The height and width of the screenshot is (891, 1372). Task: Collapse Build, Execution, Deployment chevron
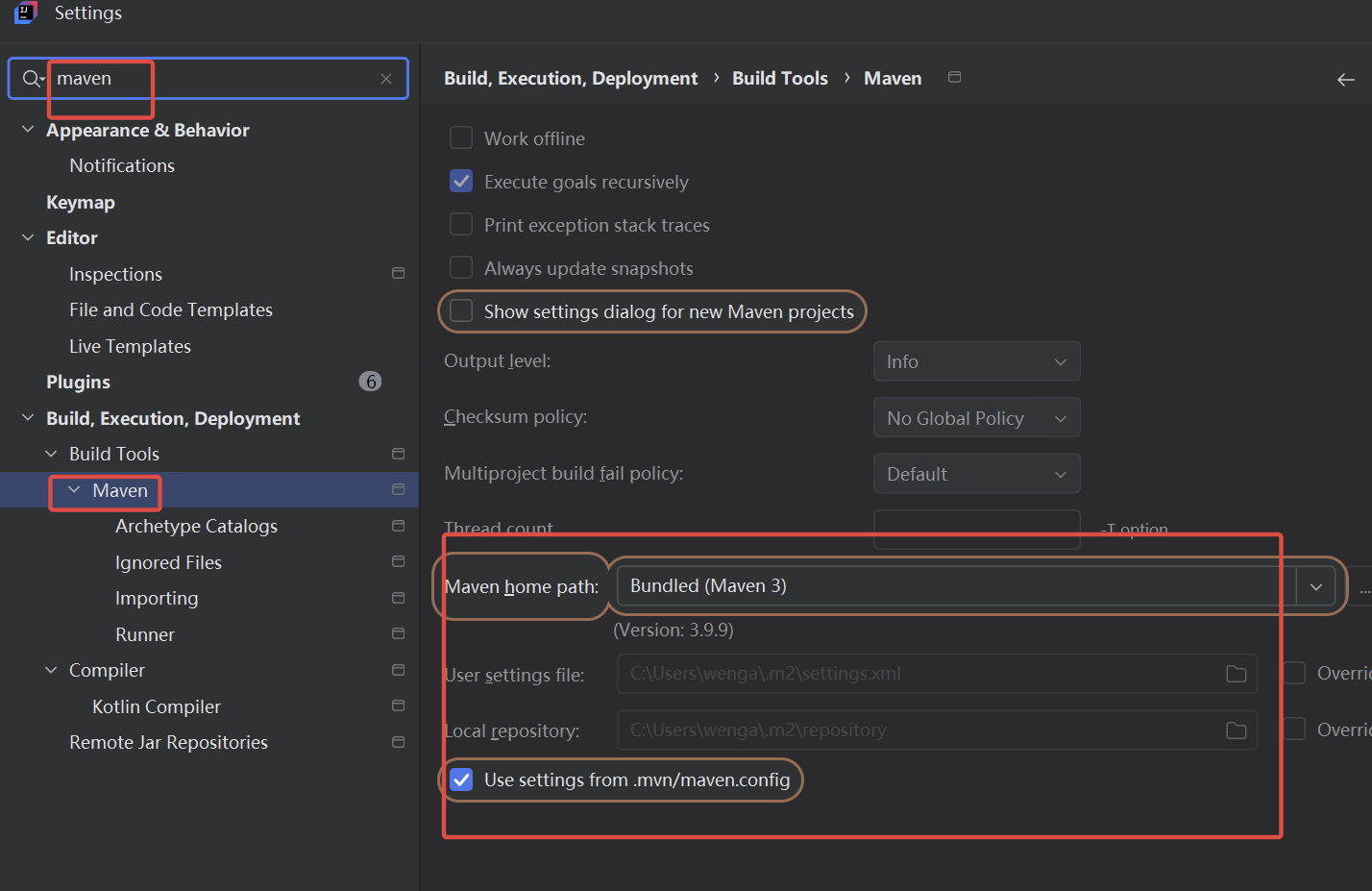tap(28, 418)
